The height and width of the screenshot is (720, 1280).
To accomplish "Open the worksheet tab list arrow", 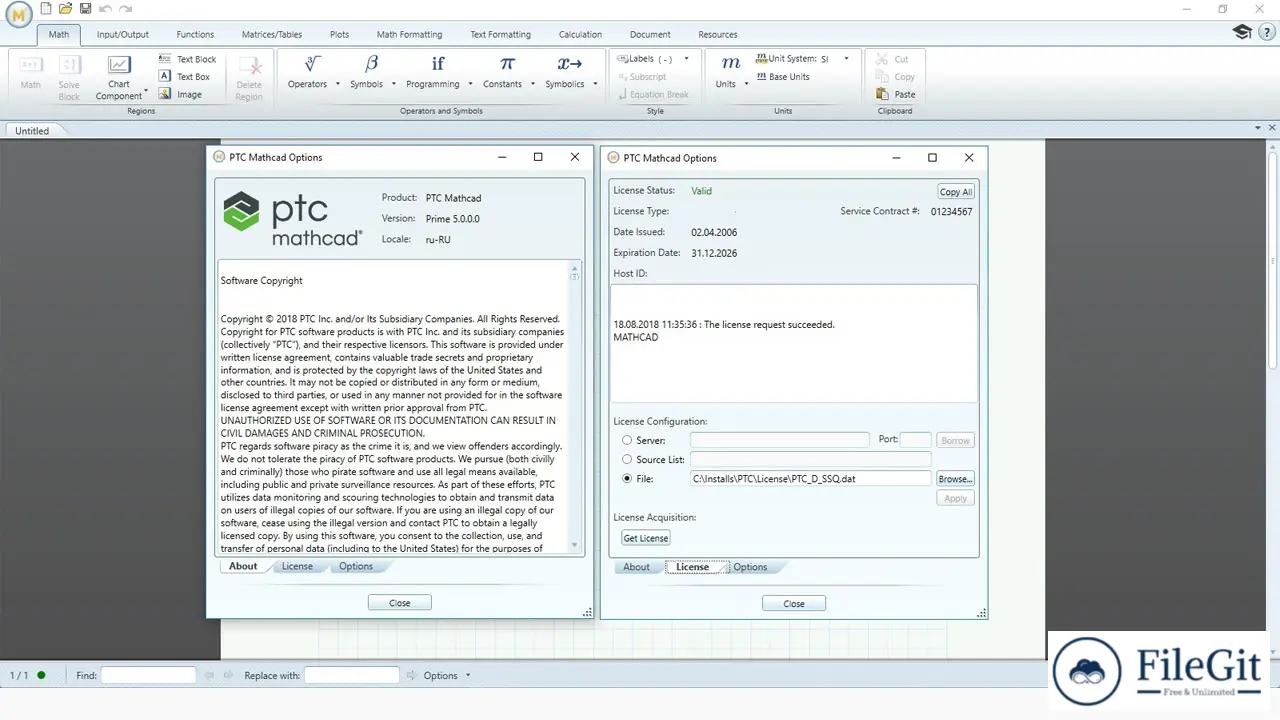I will click(x=1258, y=129).
